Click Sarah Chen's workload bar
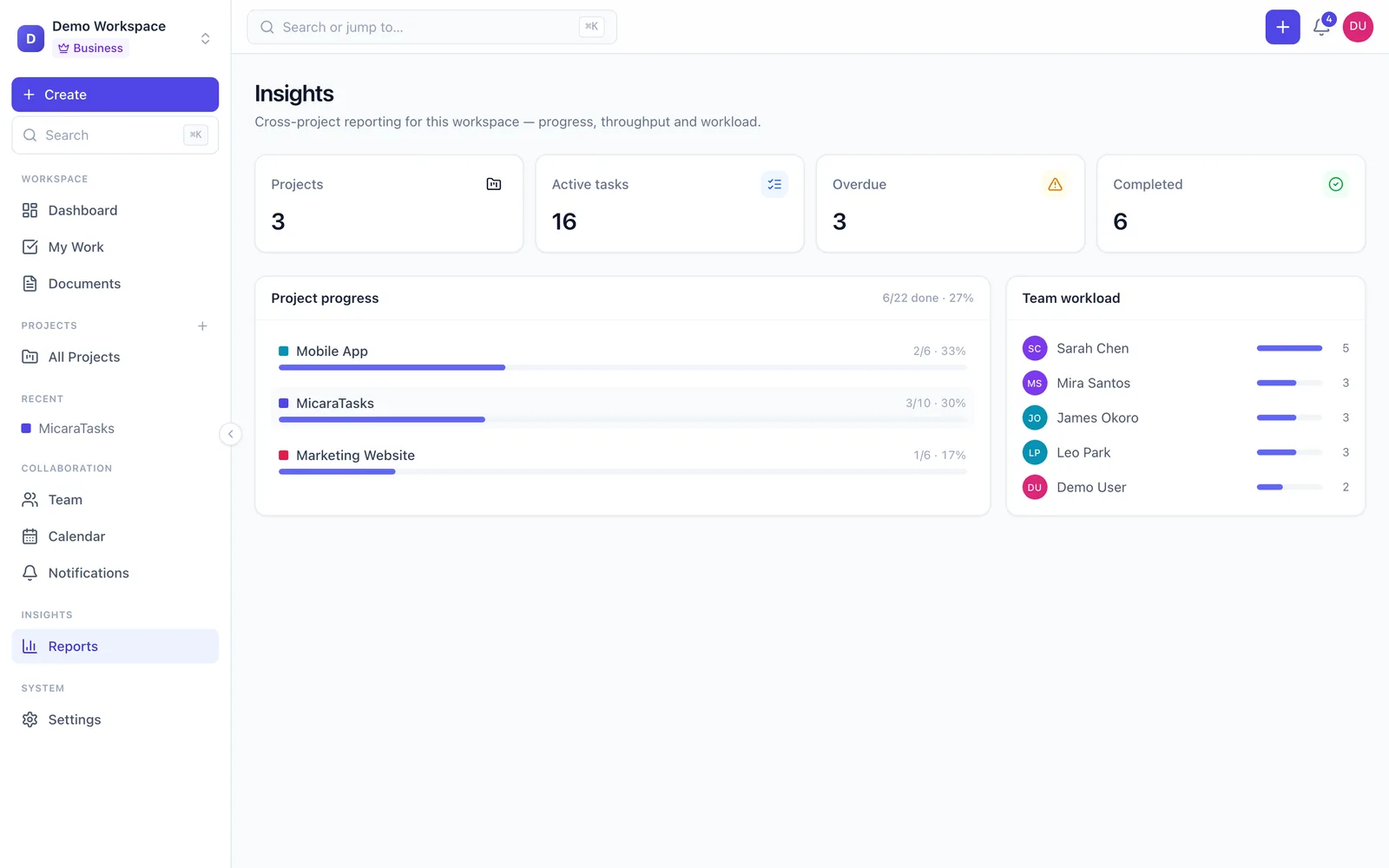Viewport: 1389px width, 868px height. point(1289,349)
